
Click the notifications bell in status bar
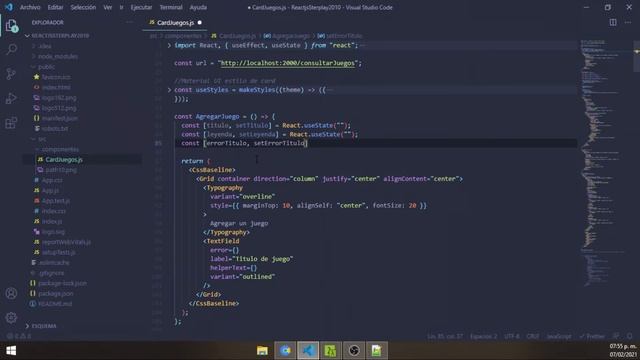[x=630, y=336]
